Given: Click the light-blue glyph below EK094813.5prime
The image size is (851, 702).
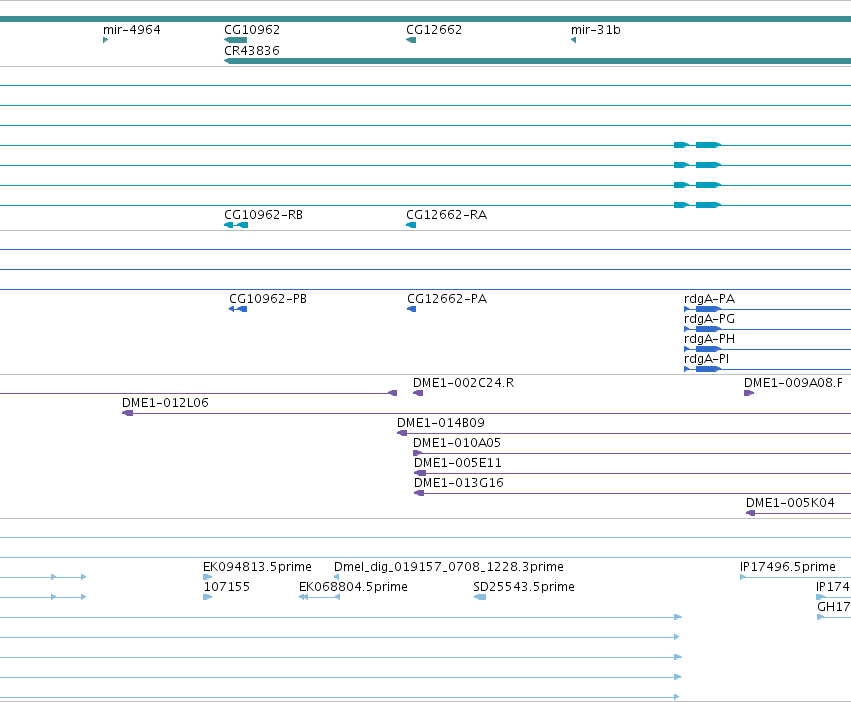Looking at the screenshot, I should point(207,577).
